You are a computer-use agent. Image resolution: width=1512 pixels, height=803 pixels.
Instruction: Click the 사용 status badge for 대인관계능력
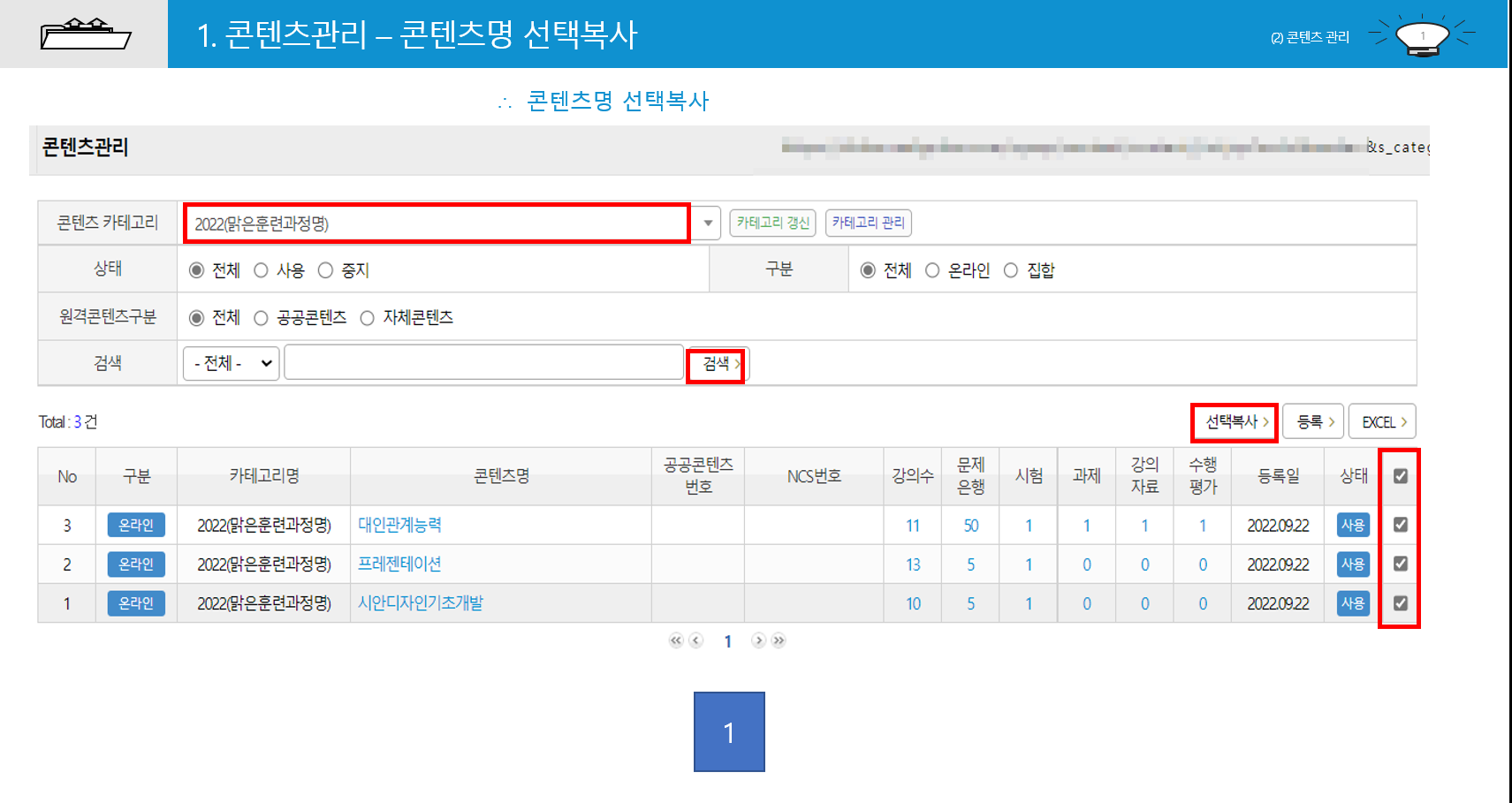pyautogui.click(x=1353, y=525)
